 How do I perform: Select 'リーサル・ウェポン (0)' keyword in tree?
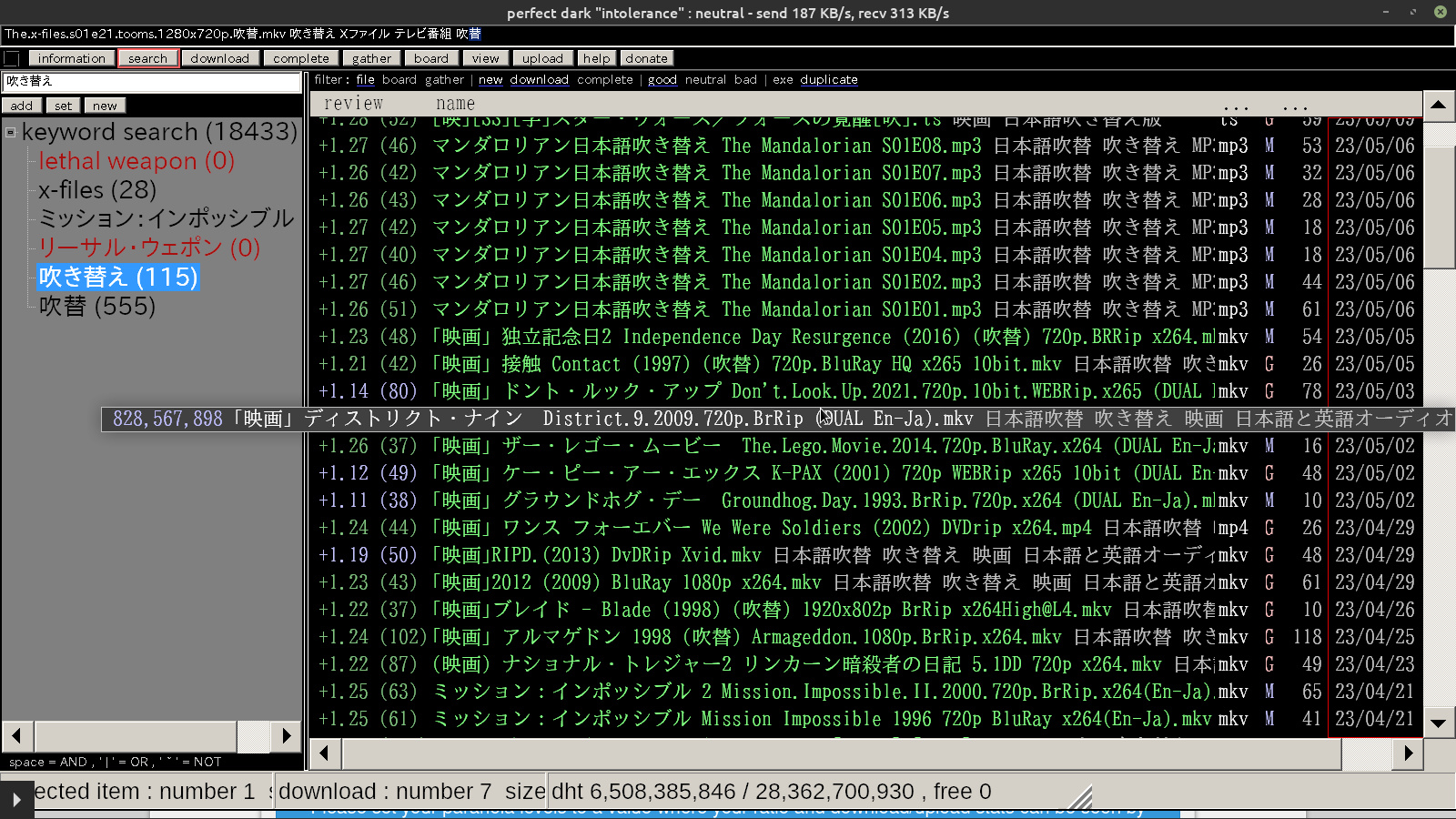(149, 248)
